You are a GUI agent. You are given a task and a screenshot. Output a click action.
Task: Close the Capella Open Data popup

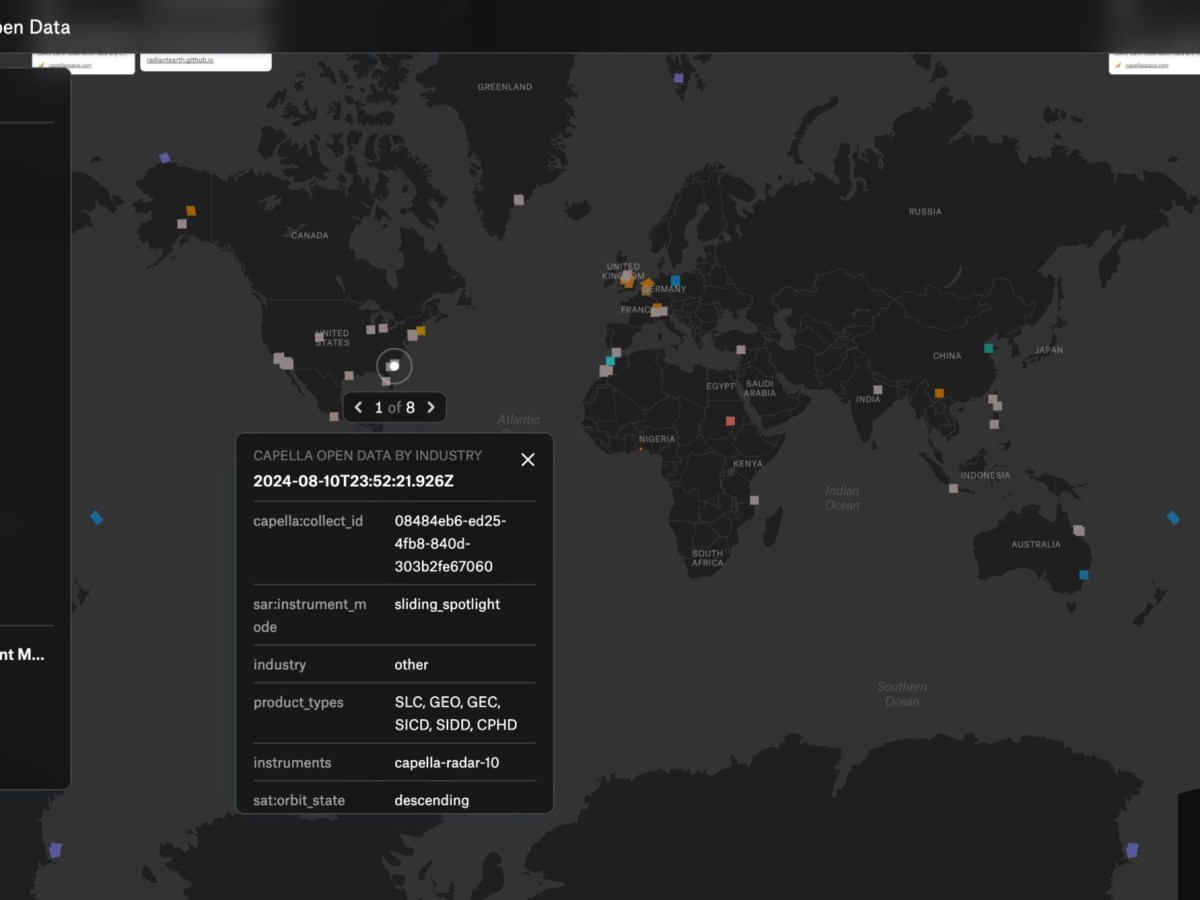(x=528, y=460)
